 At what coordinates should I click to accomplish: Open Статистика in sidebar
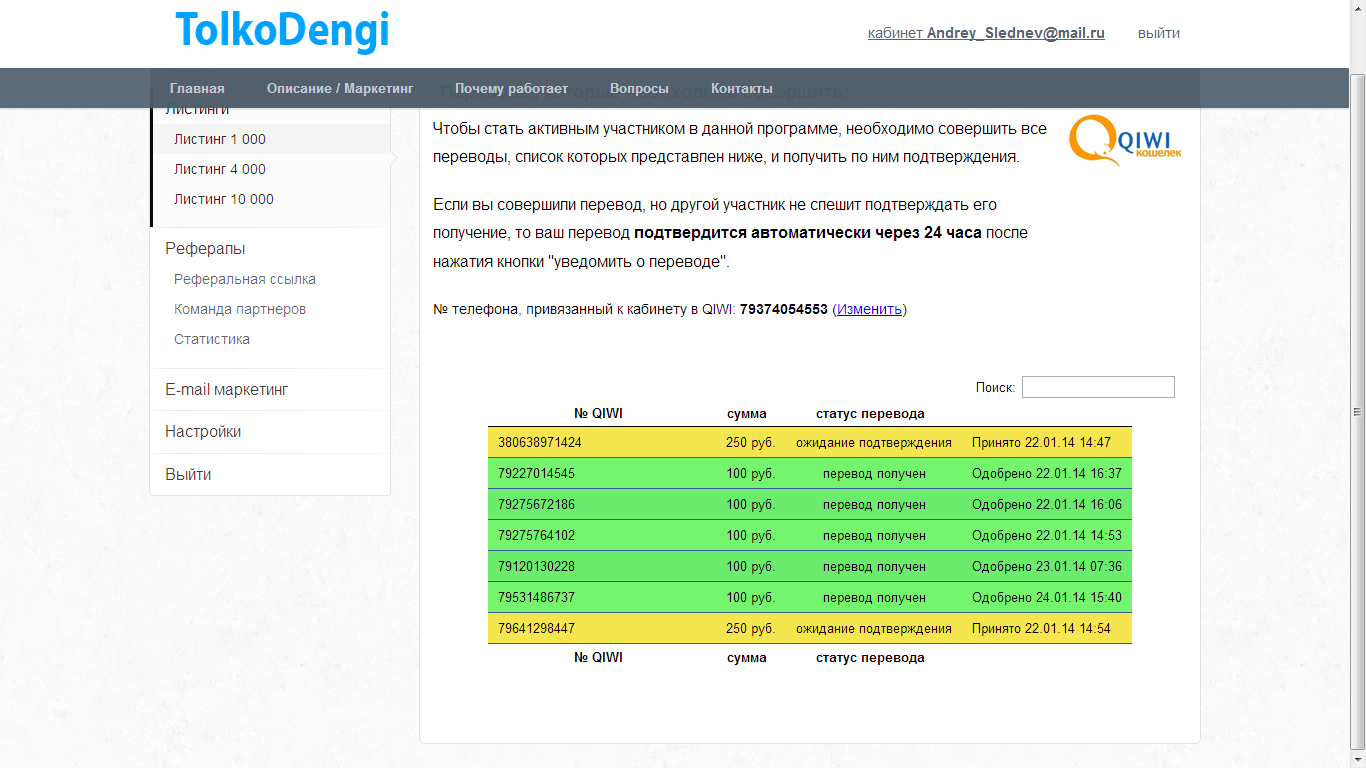[212, 339]
